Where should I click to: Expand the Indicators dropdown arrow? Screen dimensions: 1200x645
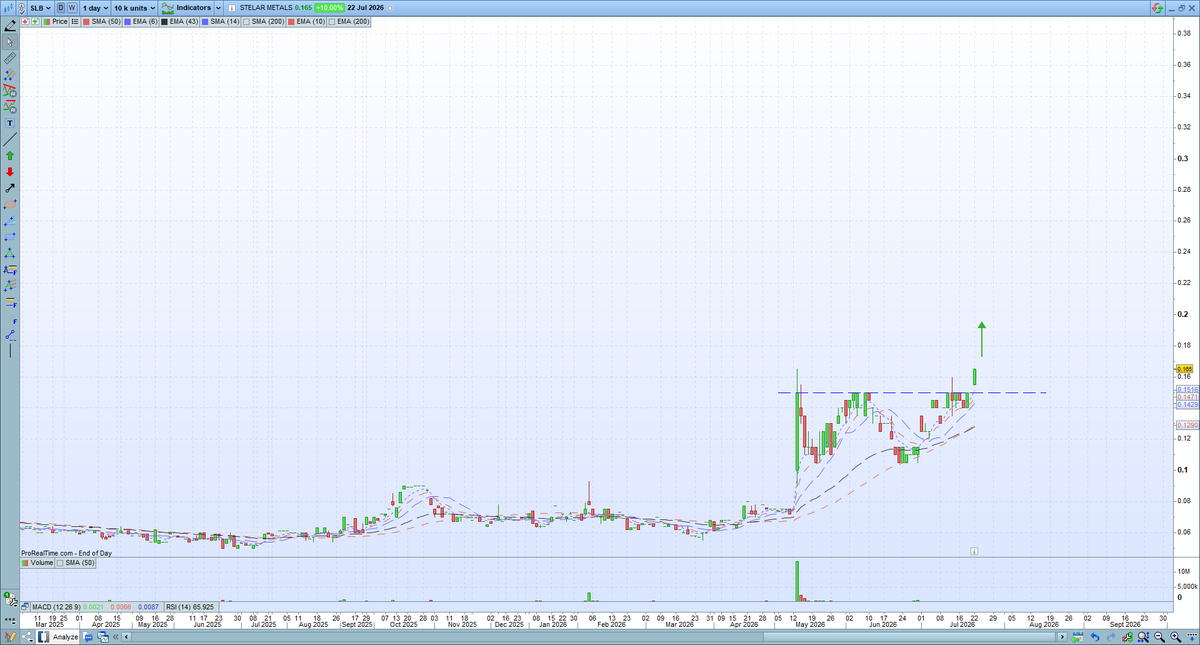pos(218,7)
